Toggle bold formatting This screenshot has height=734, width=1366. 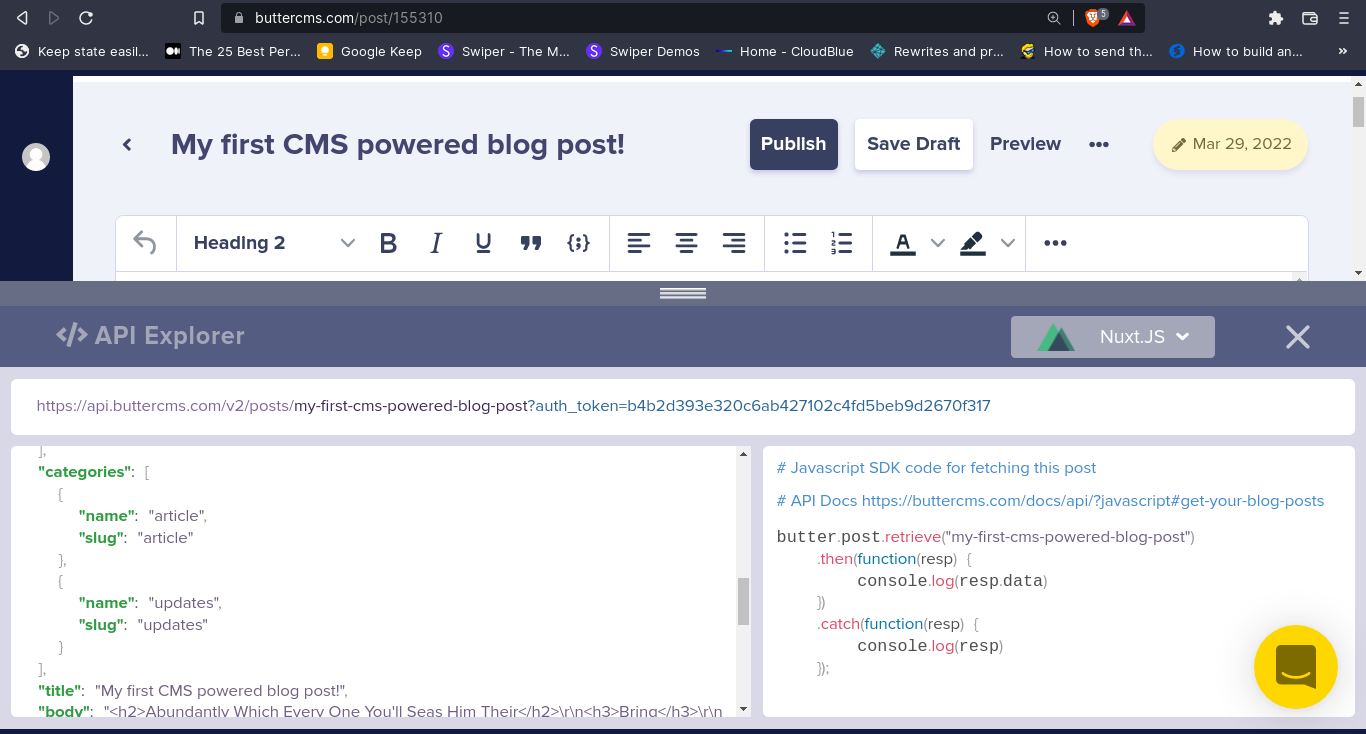(389, 243)
